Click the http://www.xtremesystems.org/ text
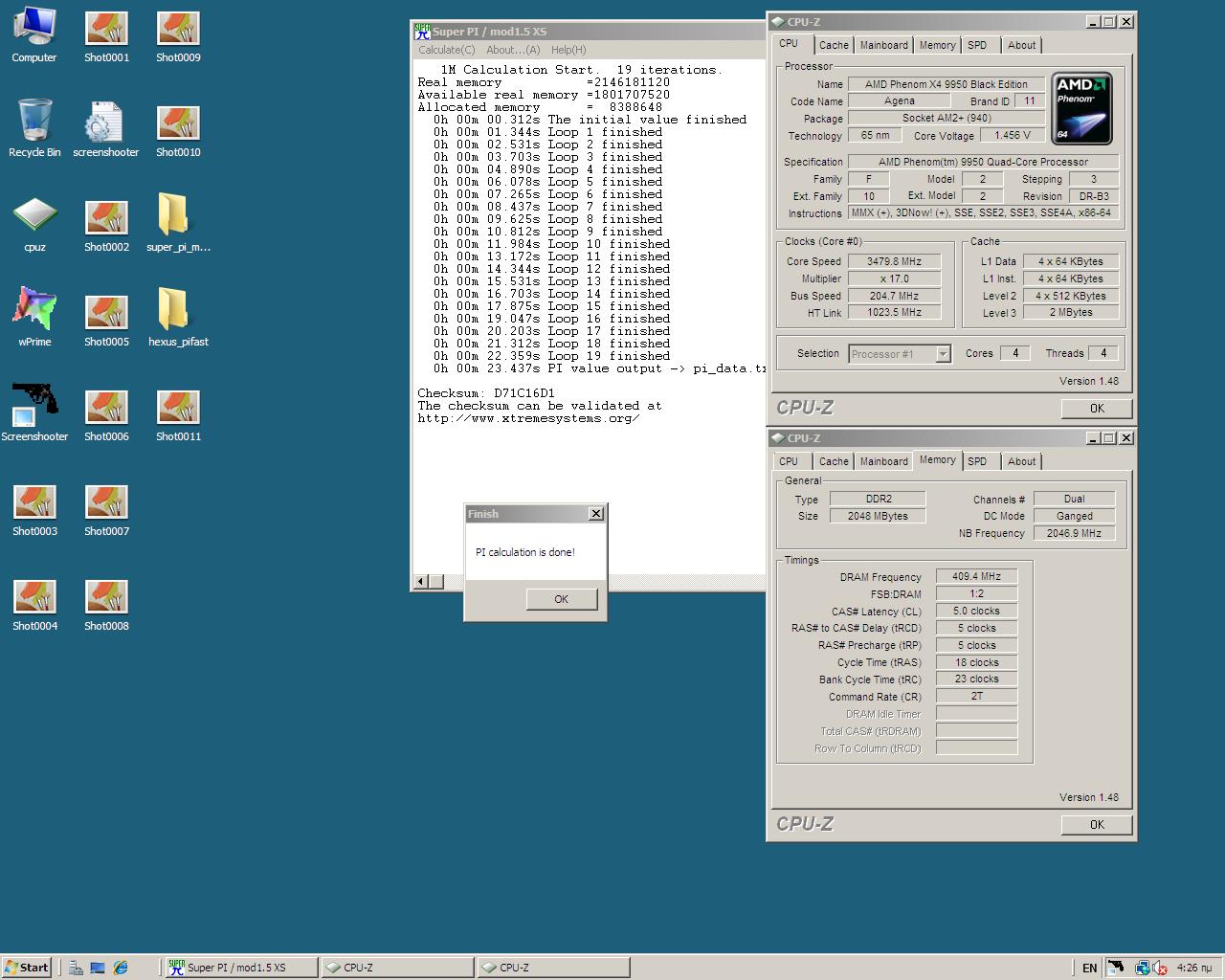 pyautogui.click(x=528, y=418)
